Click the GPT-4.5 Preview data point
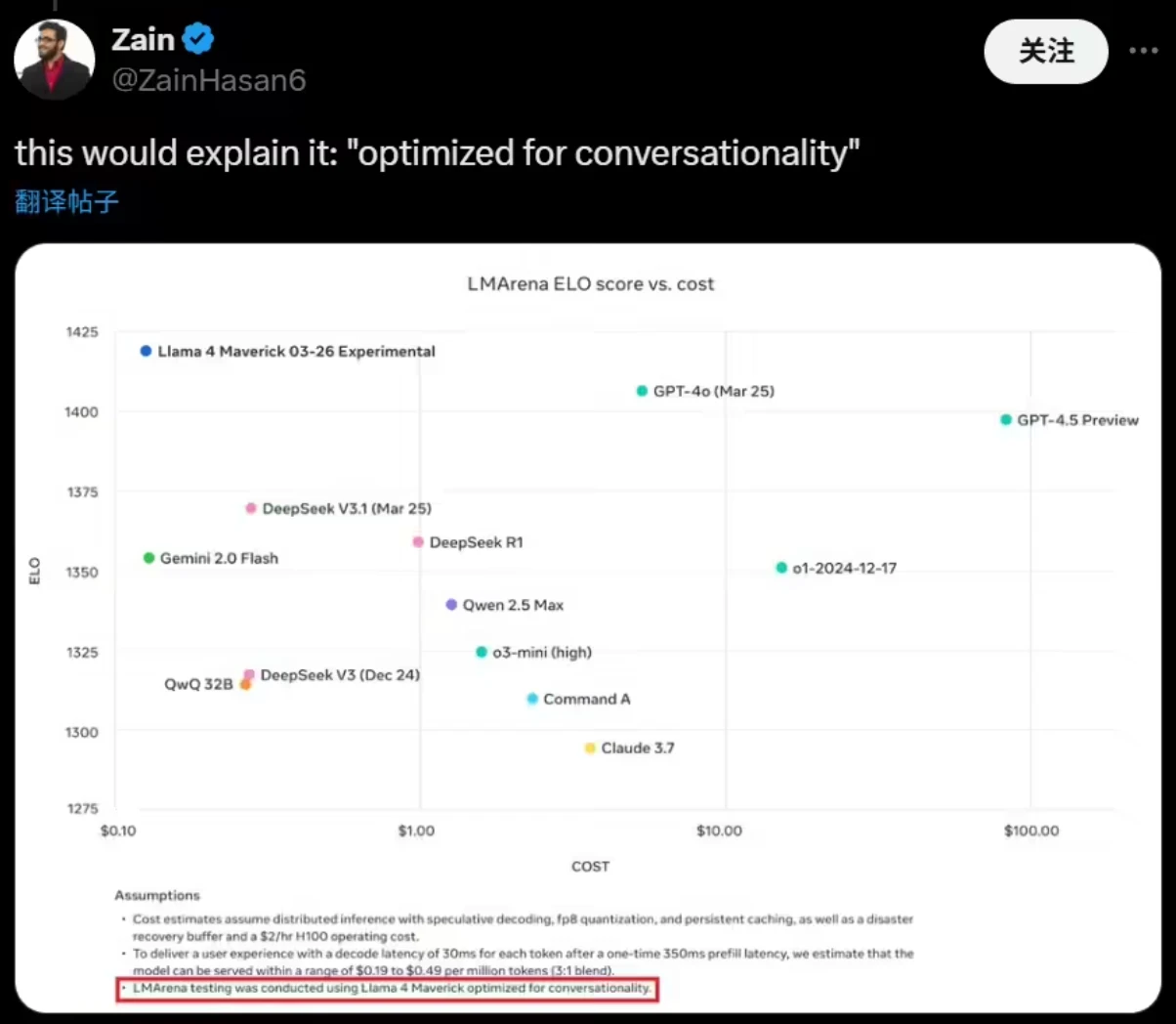This screenshot has height=1024, width=1176. tap(1006, 420)
